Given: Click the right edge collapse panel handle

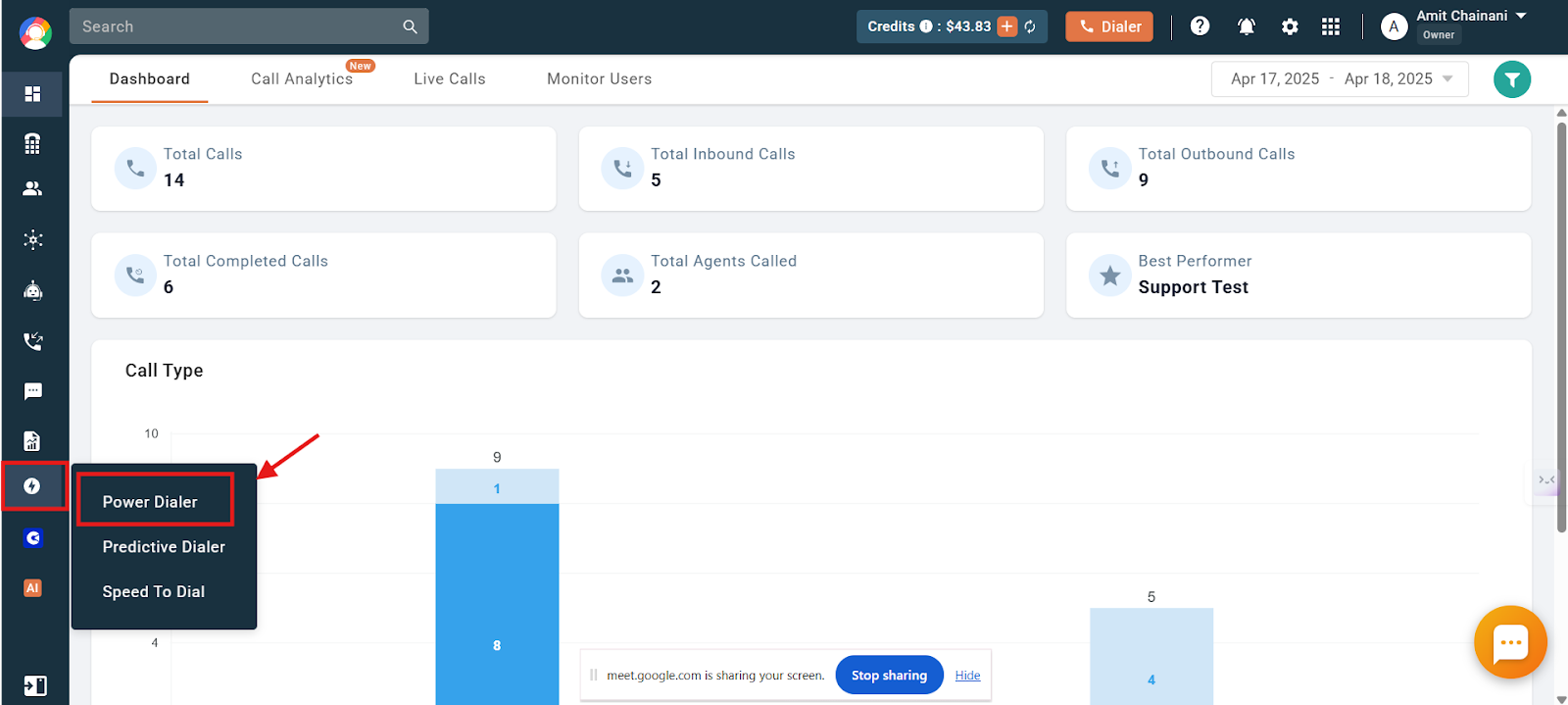Looking at the screenshot, I should coord(1546,480).
